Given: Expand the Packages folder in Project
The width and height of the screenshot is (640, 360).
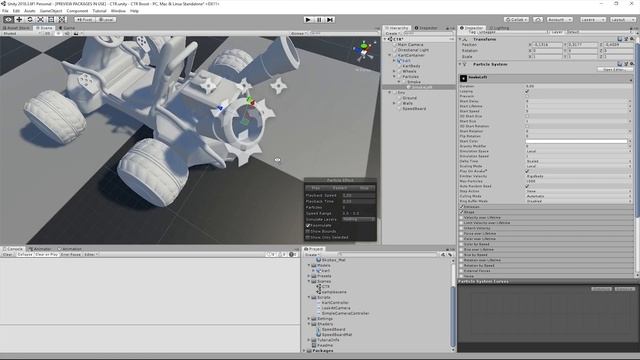Looking at the screenshot, I should tap(304, 351).
